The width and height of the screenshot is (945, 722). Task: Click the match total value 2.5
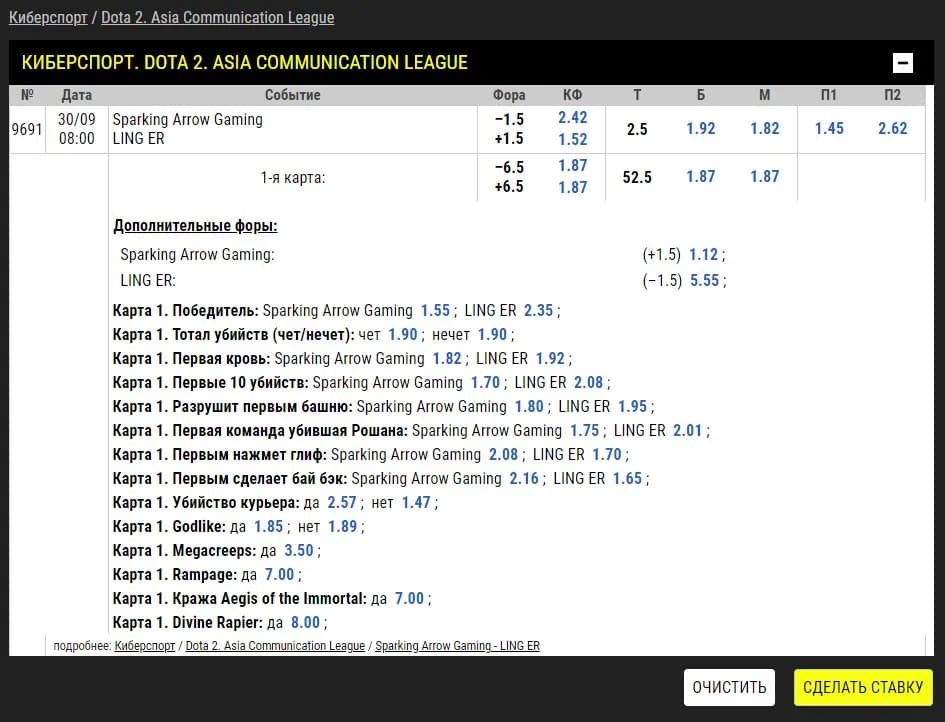(637, 129)
